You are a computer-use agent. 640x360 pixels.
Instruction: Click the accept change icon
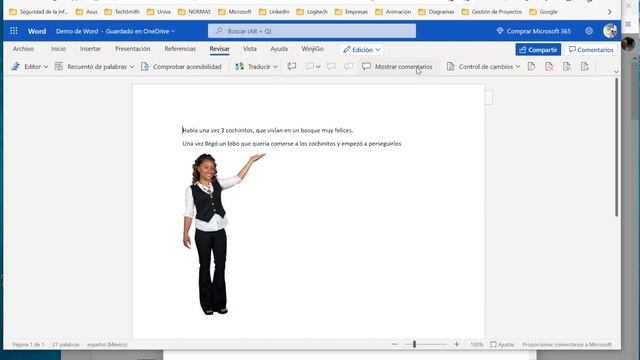coord(531,66)
